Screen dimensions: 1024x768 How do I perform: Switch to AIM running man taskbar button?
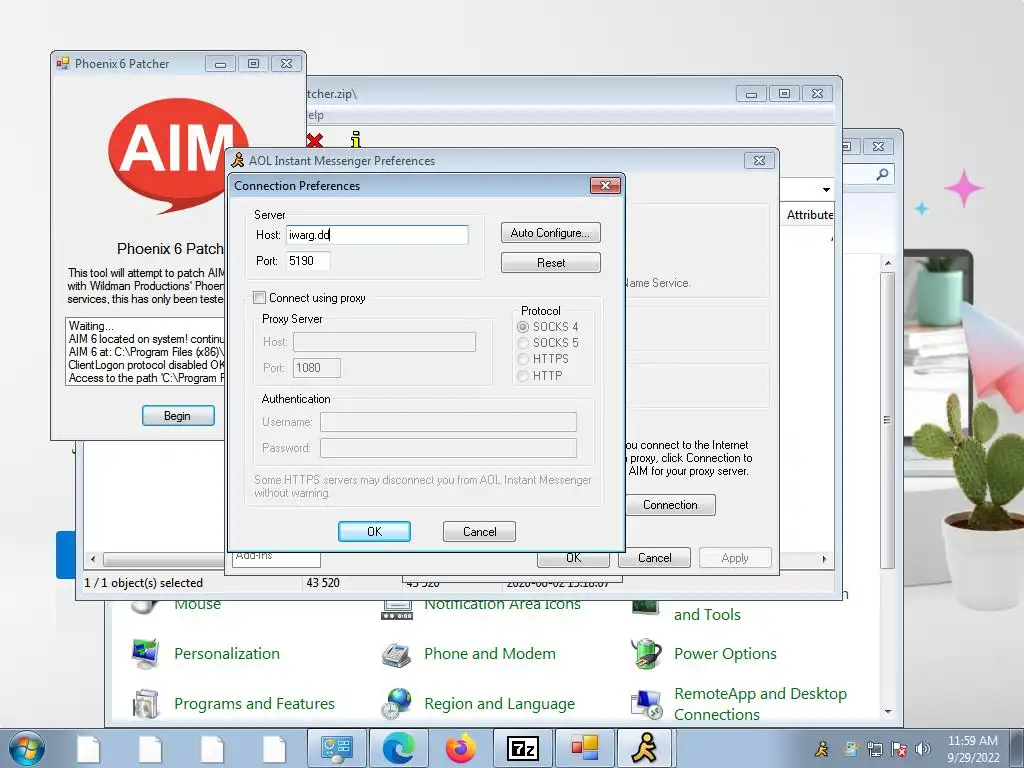647,748
